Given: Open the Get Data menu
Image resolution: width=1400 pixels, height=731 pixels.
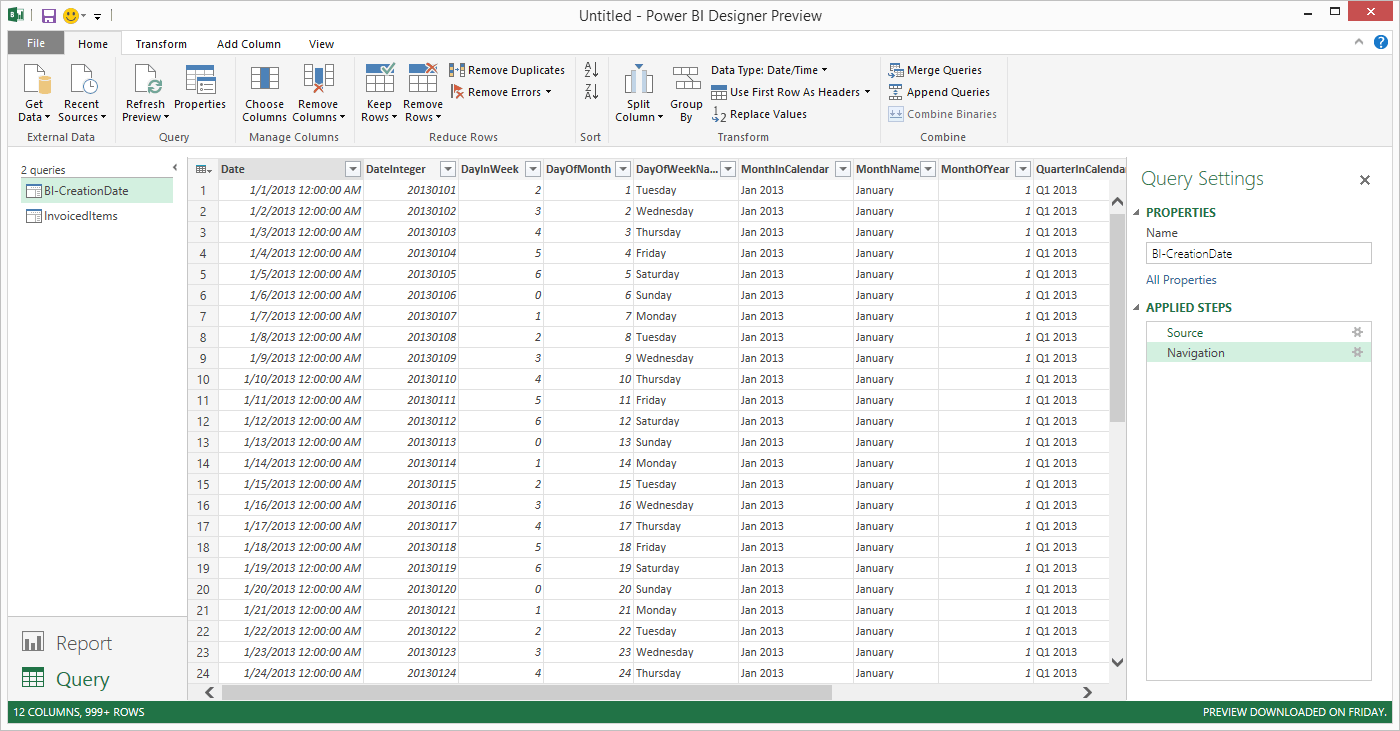Looking at the screenshot, I should [35, 93].
